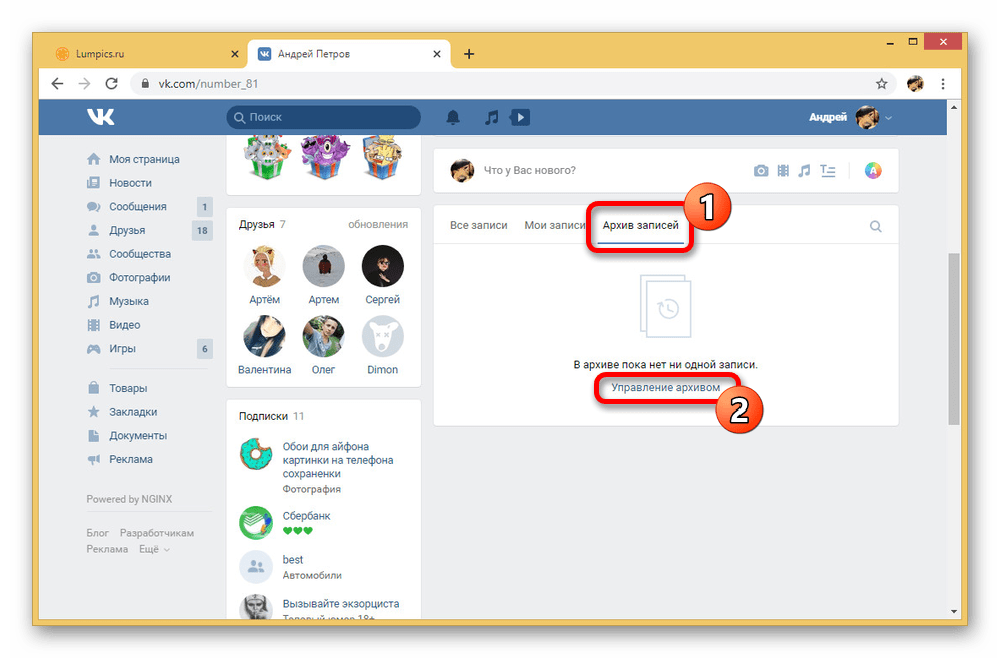Click the Разработчикам footer link

[157, 533]
